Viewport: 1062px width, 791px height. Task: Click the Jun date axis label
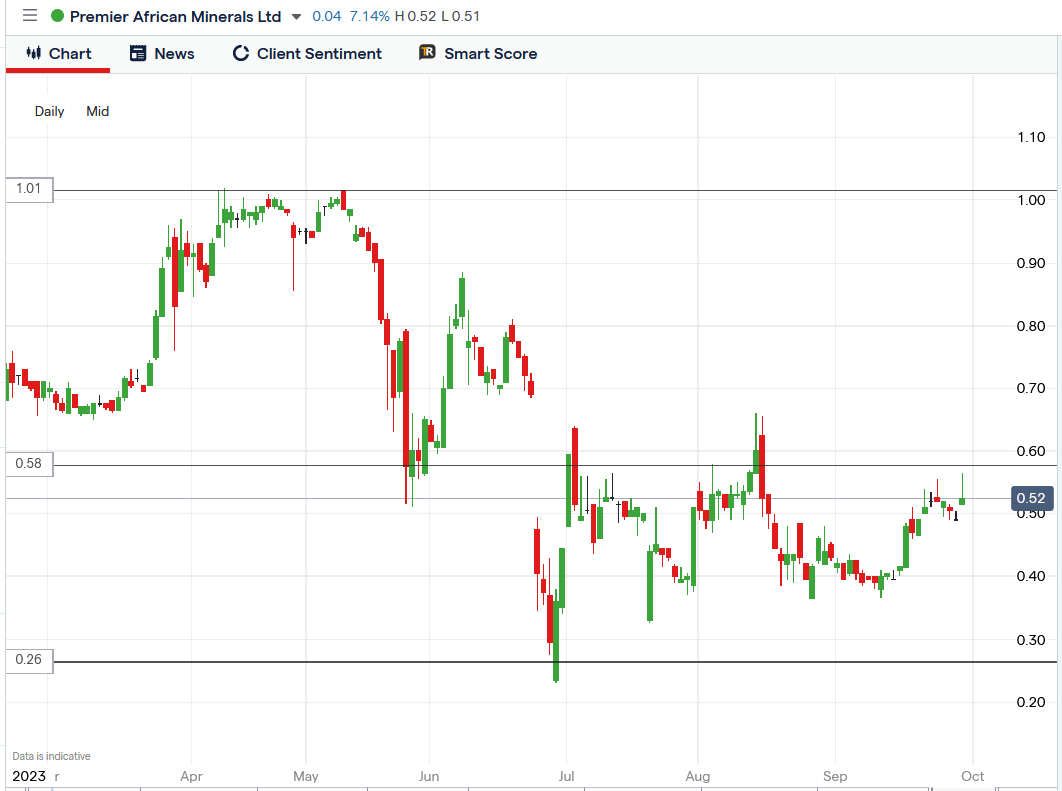click(429, 776)
